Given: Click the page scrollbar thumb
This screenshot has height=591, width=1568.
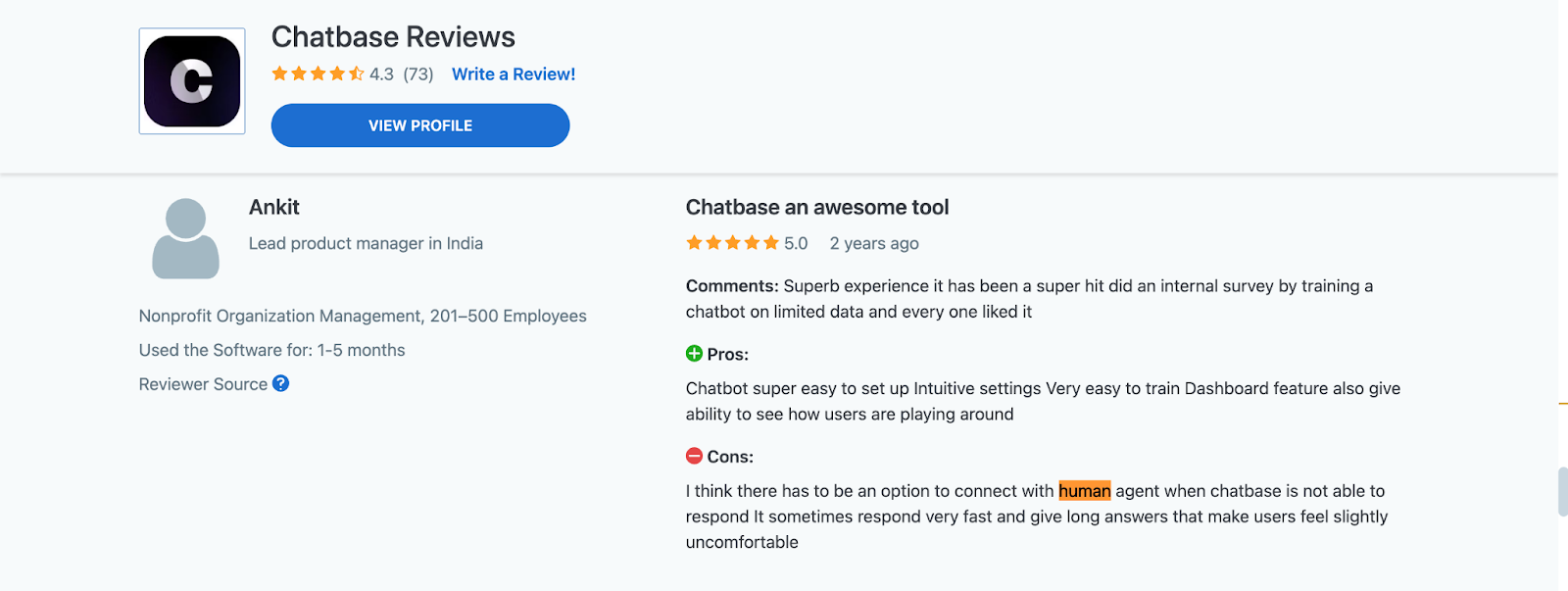Looking at the screenshot, I should 1562,492.
